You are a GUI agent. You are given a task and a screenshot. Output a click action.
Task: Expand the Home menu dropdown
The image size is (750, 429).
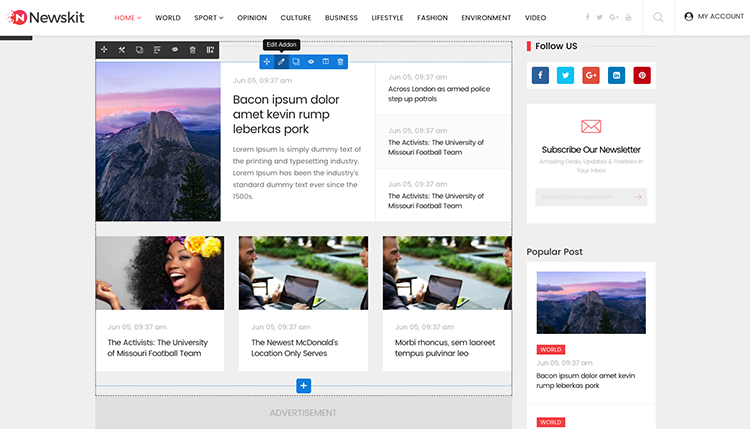click(x=127, y=18)
